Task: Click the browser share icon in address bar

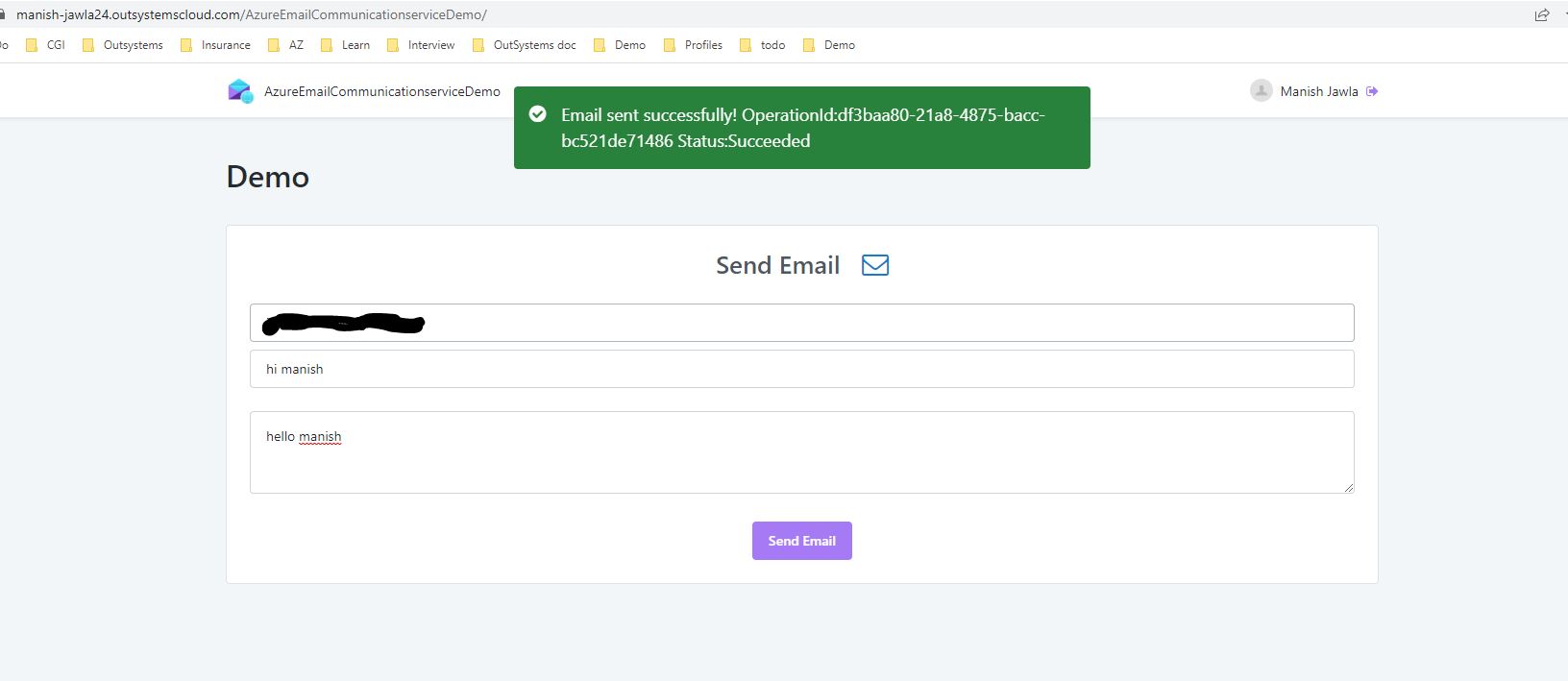Action: pos(1542,14)
